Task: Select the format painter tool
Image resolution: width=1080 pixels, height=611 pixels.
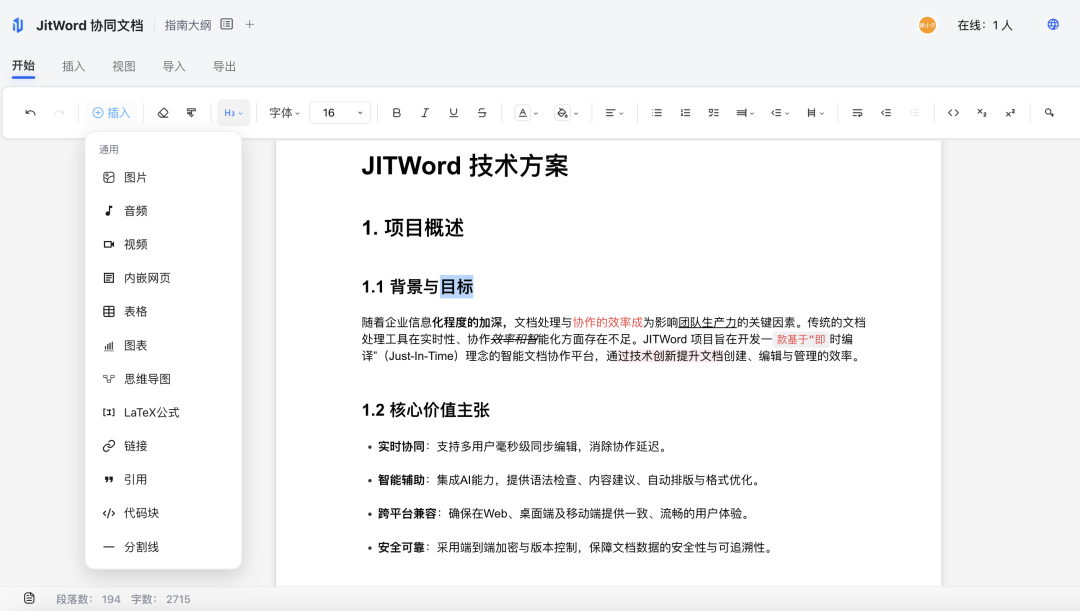Action: click(190, 112)
